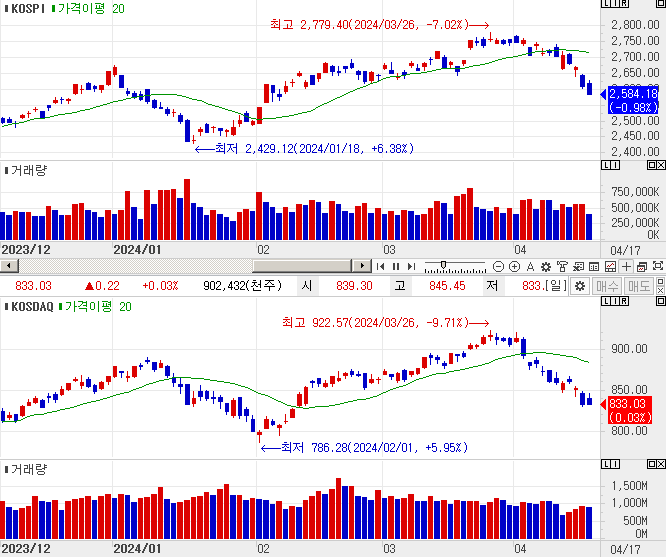The image size is (666, 557).
Task: Show the data table view icon
Action: coord(594,266)
